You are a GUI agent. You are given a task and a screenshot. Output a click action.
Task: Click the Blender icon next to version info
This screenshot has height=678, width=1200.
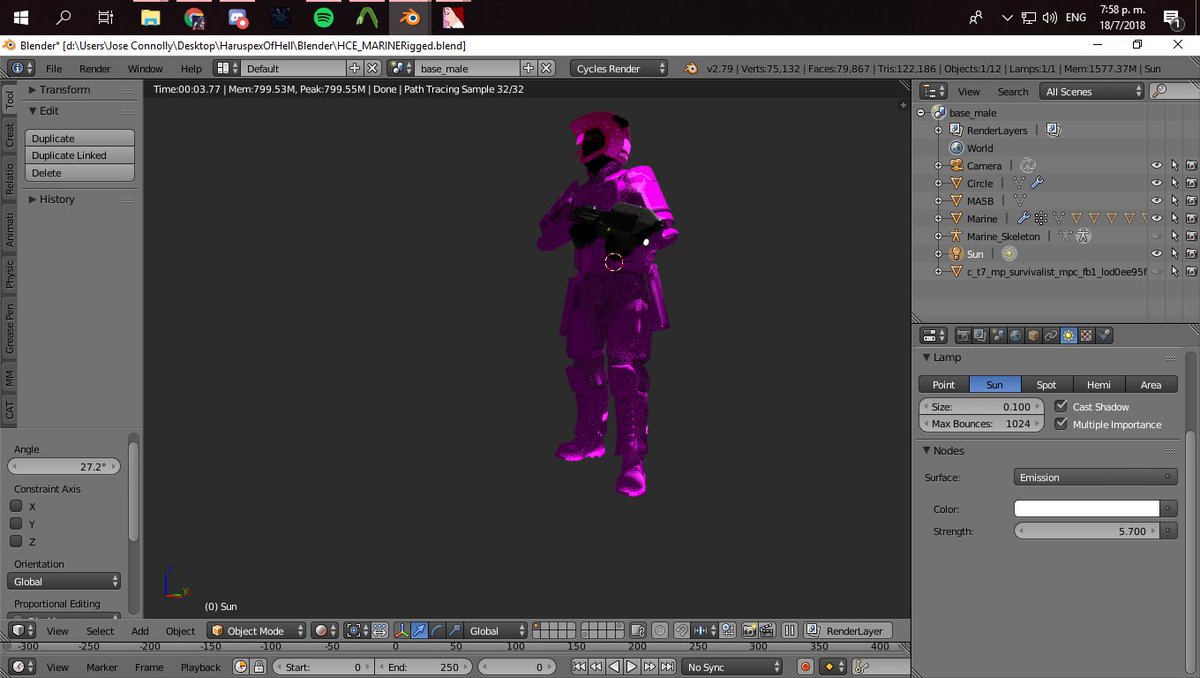tap(692, 68)
